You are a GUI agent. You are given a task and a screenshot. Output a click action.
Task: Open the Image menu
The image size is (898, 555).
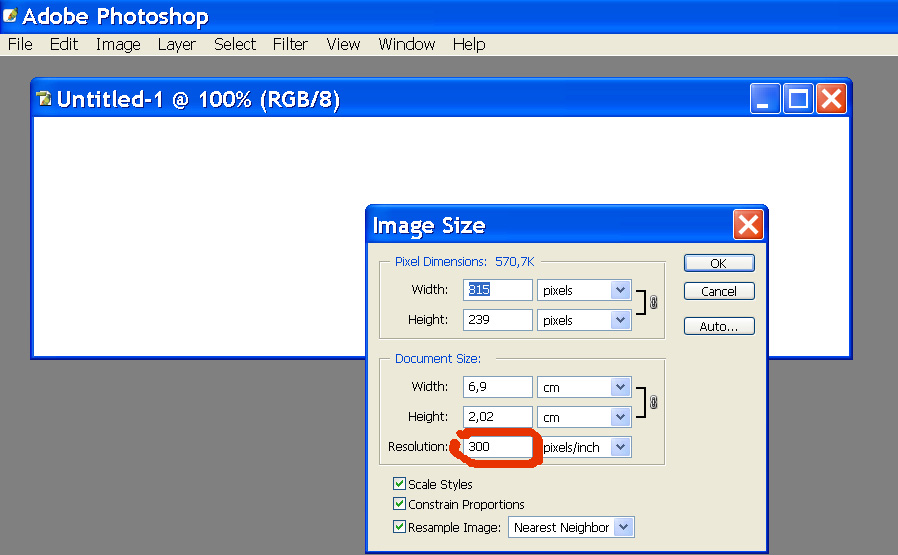118,44
